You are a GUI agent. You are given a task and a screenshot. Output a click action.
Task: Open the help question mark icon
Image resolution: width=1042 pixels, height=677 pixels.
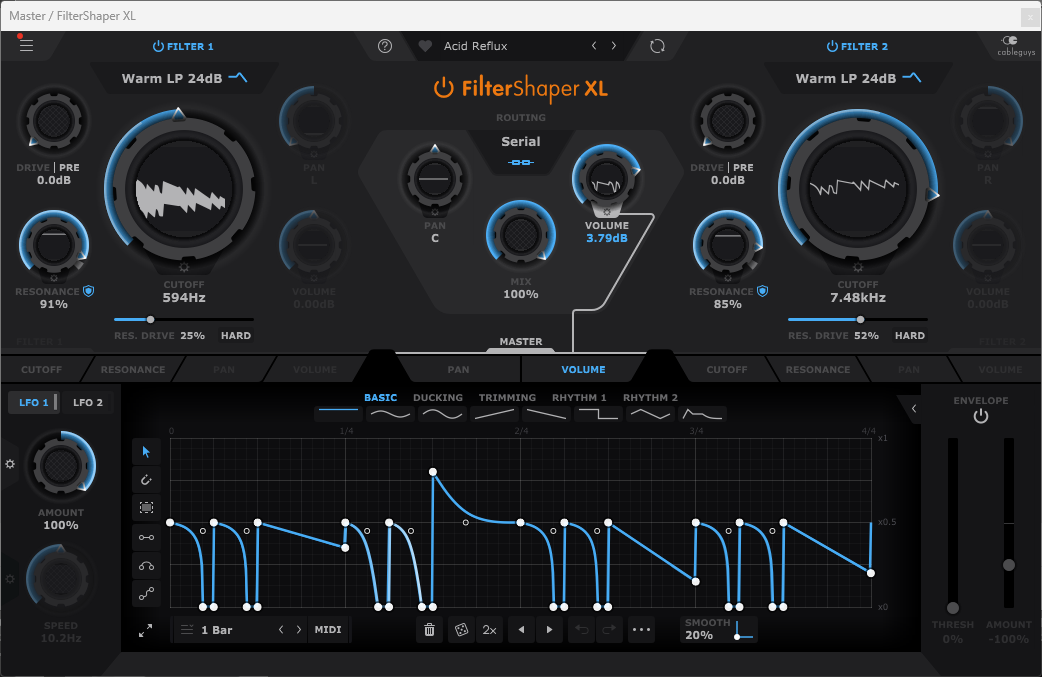(x=385, y=46)
